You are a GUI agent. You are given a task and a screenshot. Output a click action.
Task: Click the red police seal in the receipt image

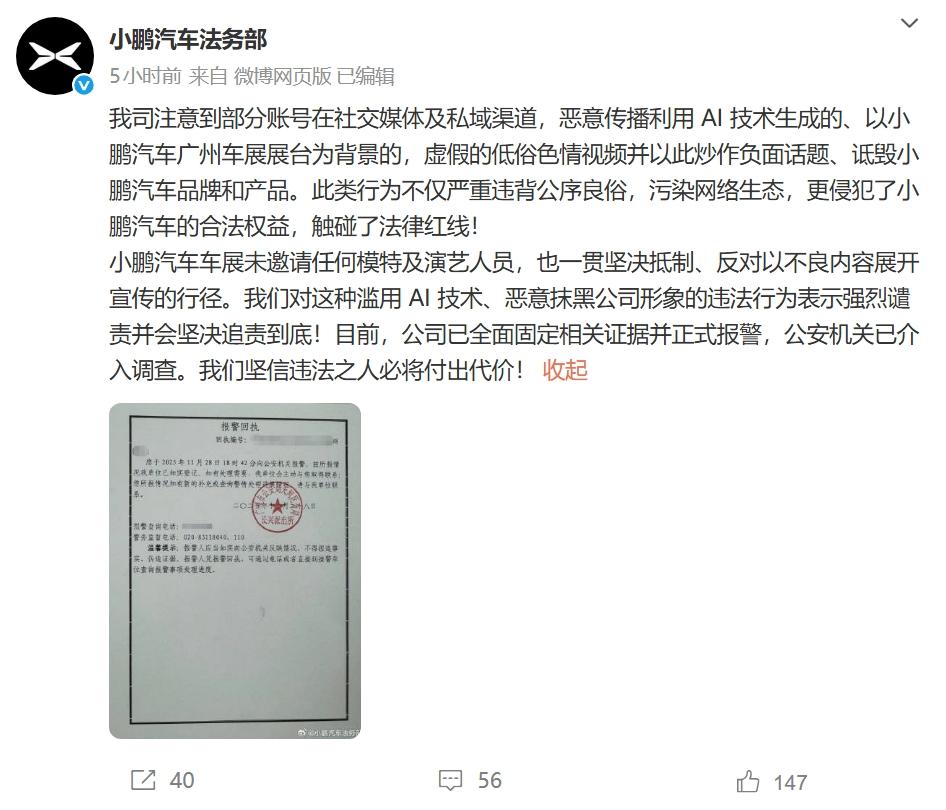(x=277, y=508)
